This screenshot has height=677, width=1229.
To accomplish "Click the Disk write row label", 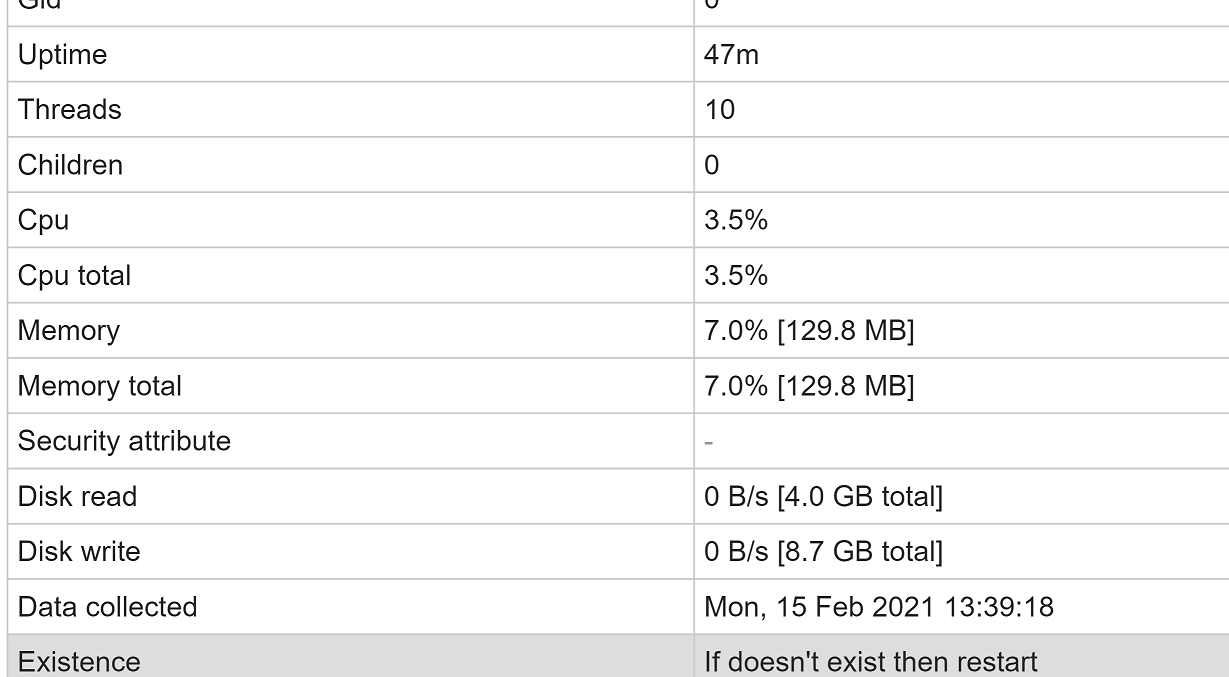I will [x=79, y=551].
